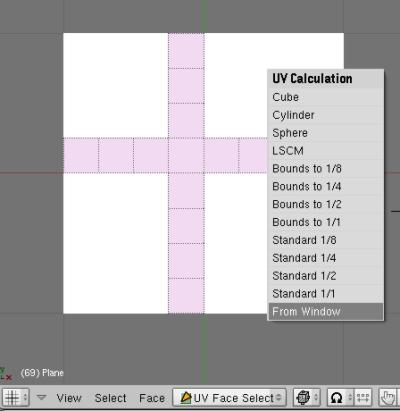Toggle the hand manipulator icon
Screen dimensions: 400x411
[x=388, y=397]
